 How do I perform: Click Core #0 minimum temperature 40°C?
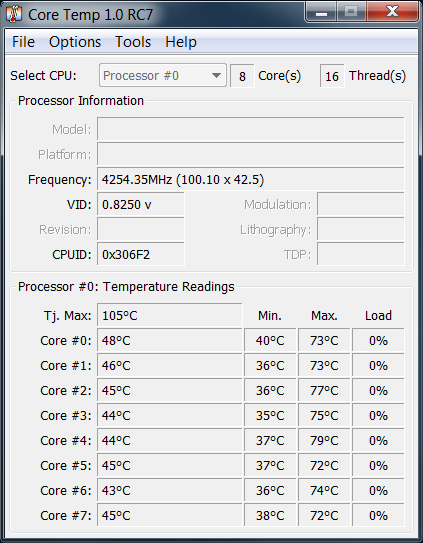pyautogui.click(x=270, y=340)
